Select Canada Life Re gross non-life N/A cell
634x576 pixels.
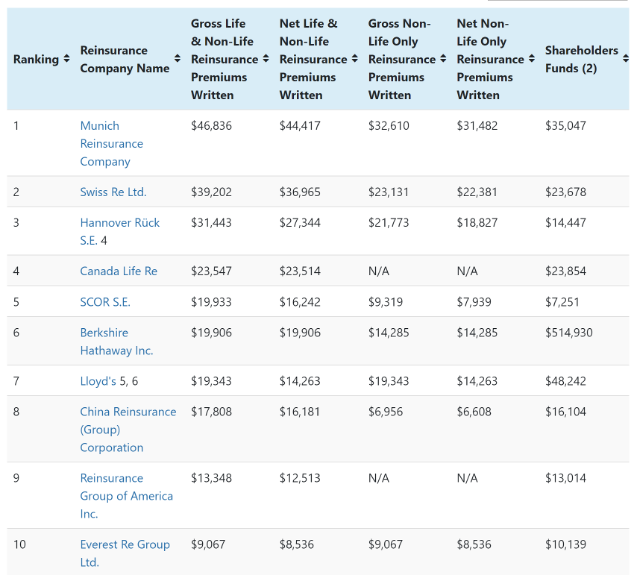pyautogui.click(x=378, y=271)
